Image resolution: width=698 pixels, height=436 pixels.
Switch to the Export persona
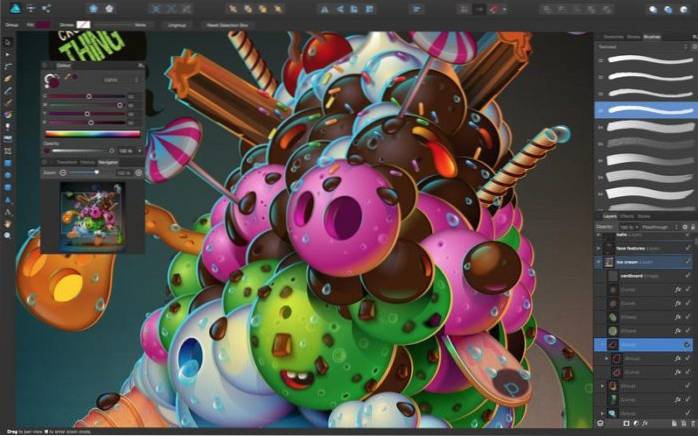coord(46,8)
